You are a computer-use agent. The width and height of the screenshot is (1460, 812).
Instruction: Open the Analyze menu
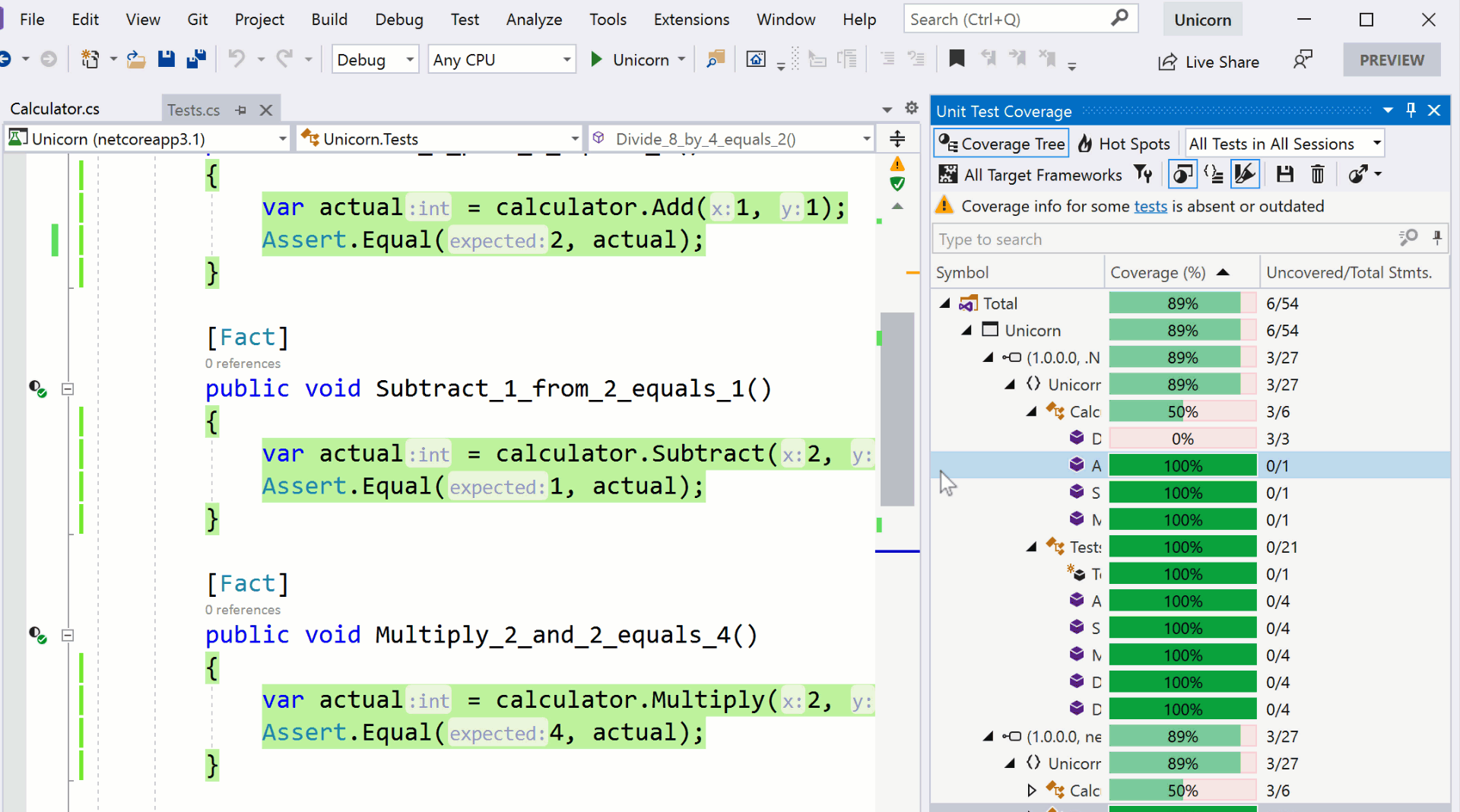[534, 19]
